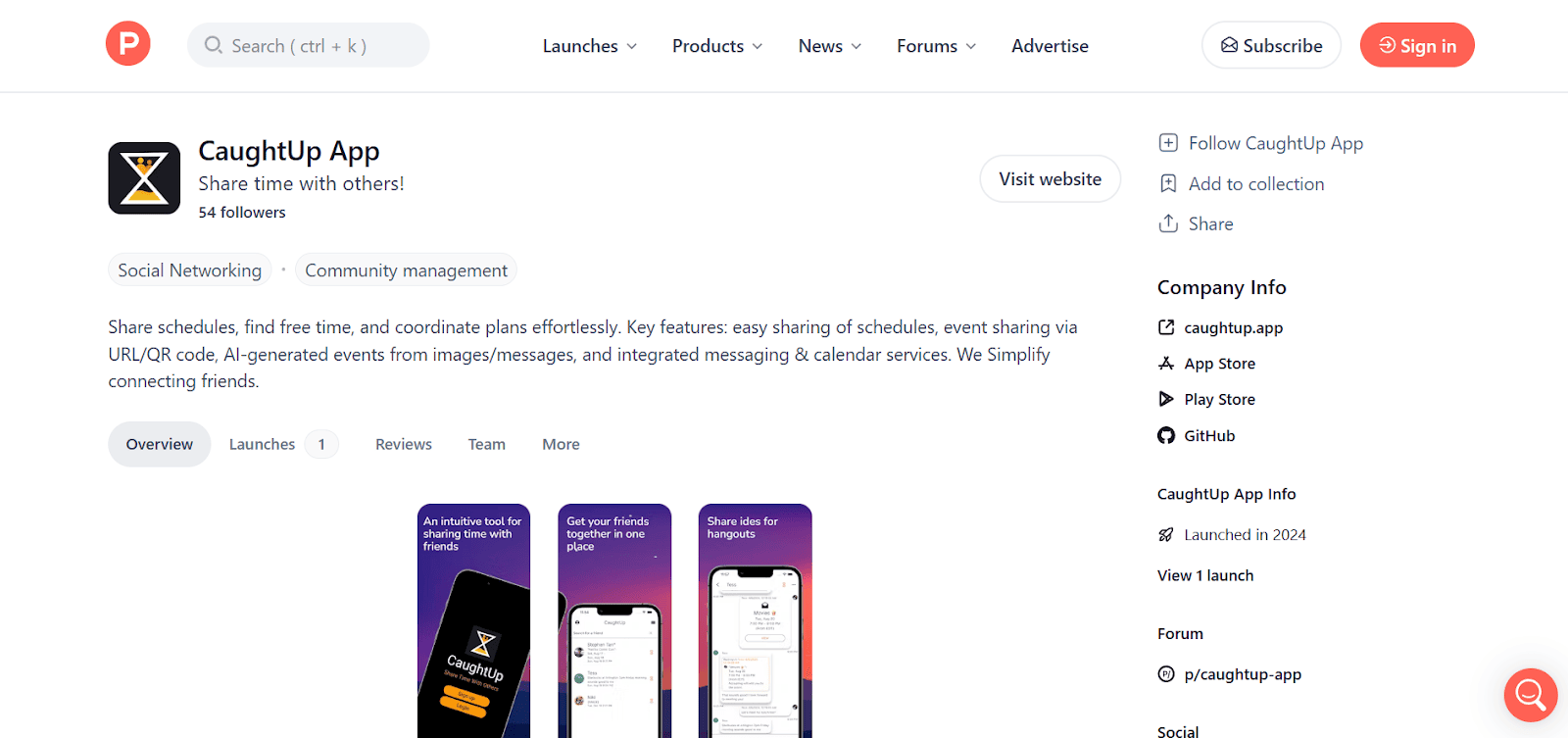The height and width of the screenshot is (738, 1568).
Task: Click the CaughtUp App hourglass logo
Action: [144, 178]
